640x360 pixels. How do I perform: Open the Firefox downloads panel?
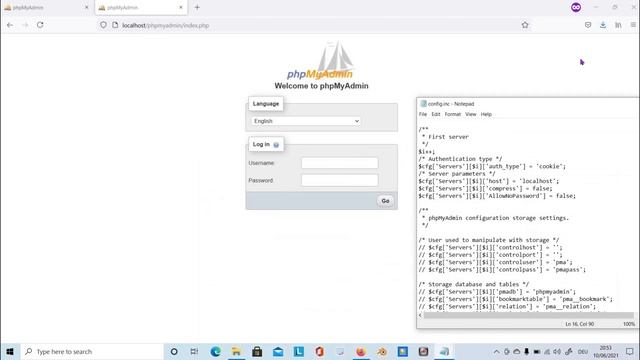[x=603, y=25]
